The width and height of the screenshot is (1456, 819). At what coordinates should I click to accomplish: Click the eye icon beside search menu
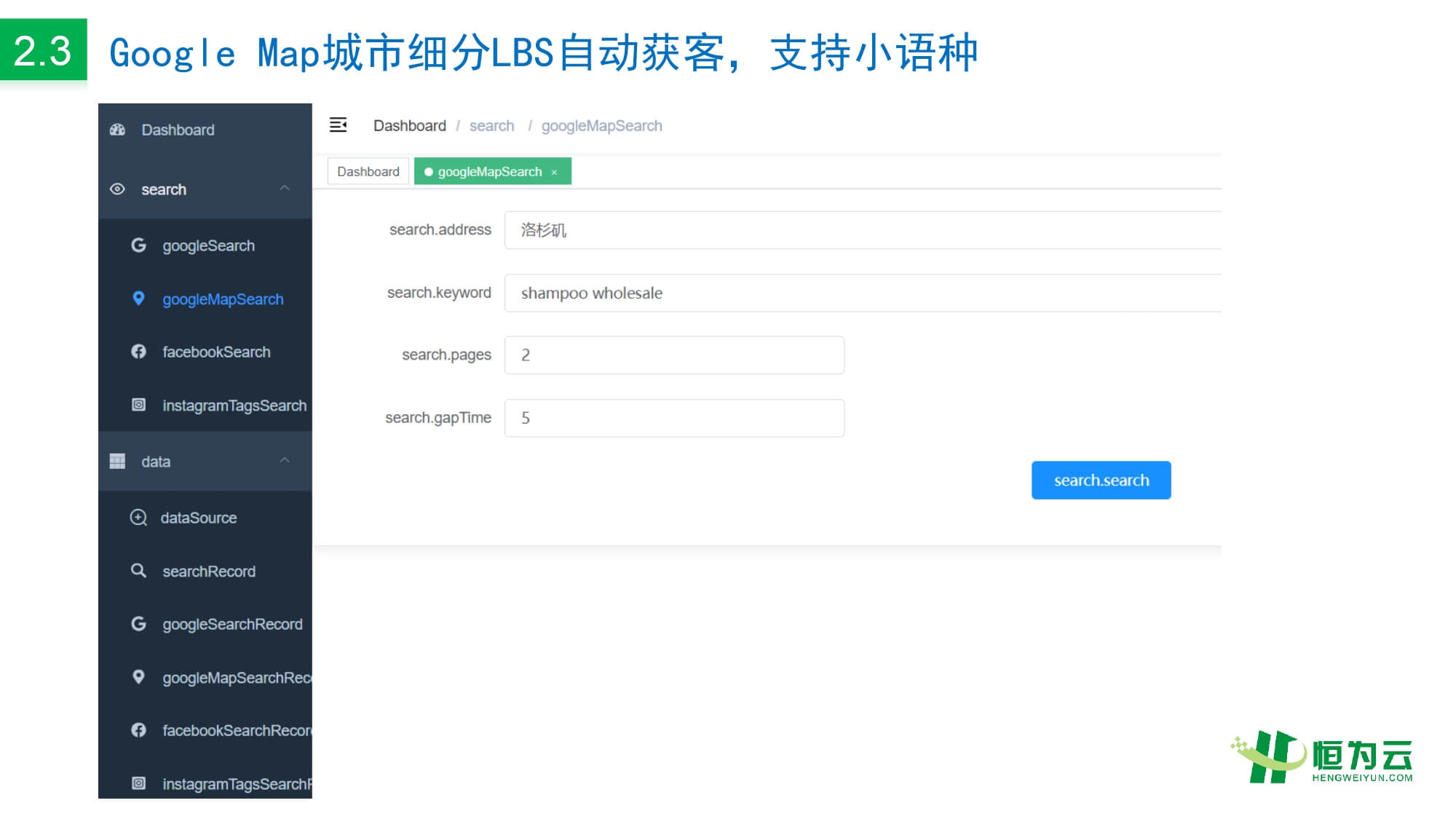117,189
